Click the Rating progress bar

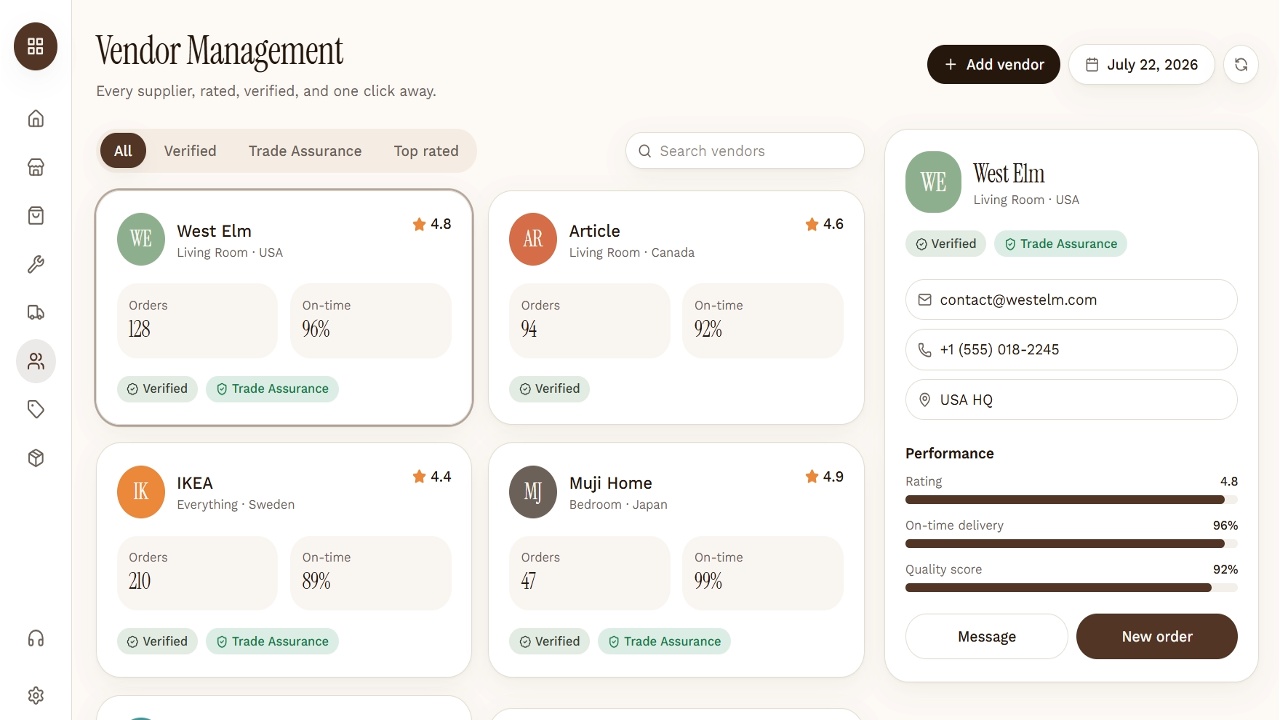pos(1071,500)
